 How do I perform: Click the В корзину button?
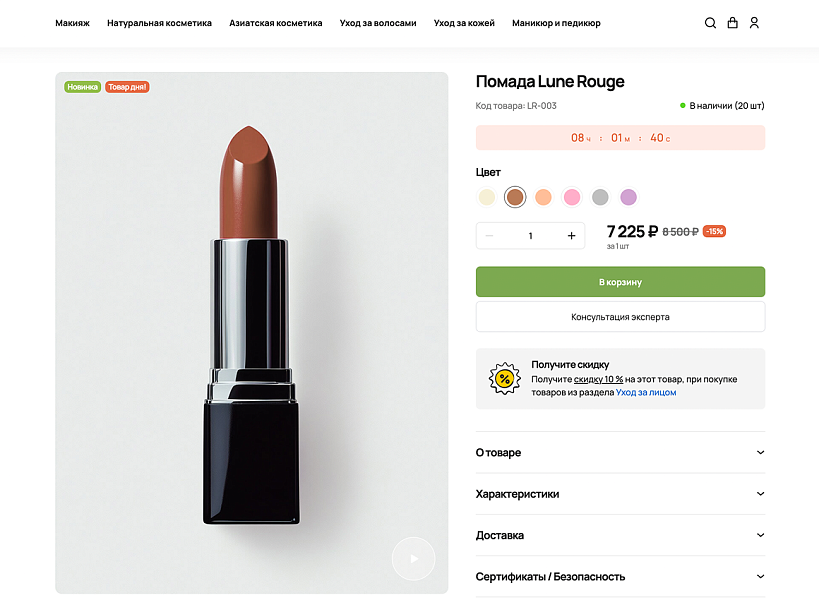point(620,281)
